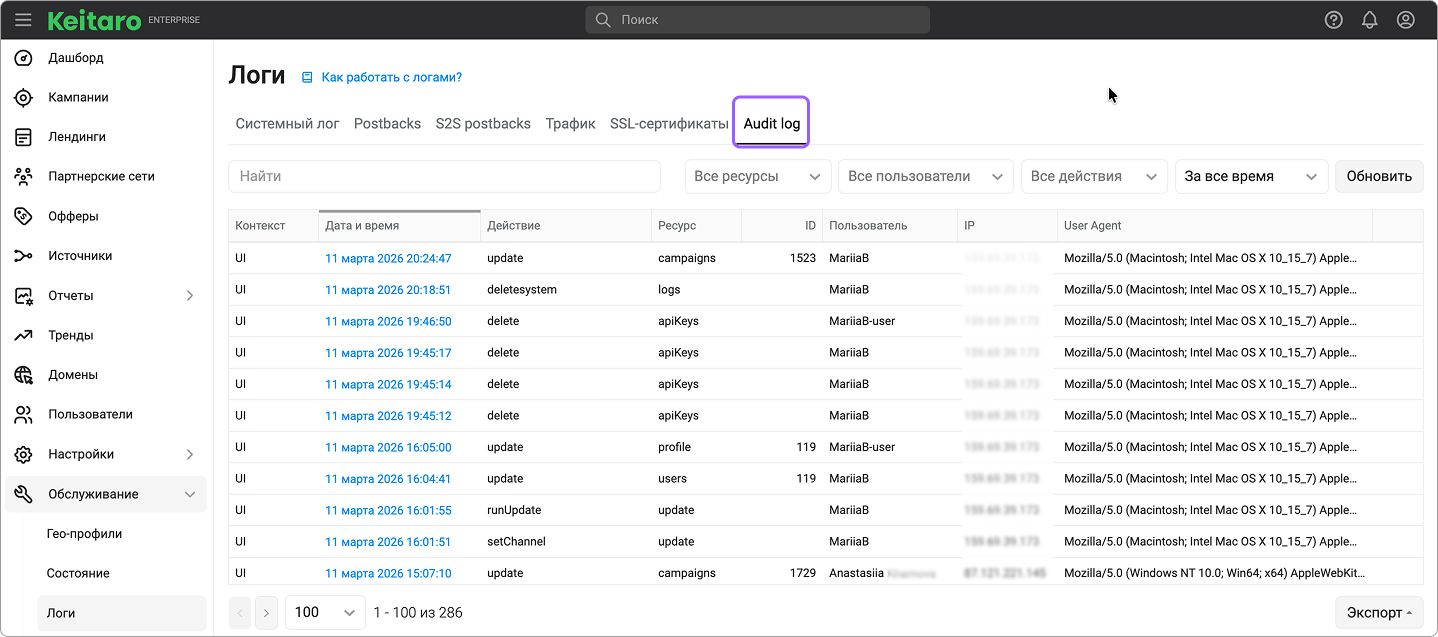Screen dimensions: 1438x637
Task: Open Домены via its globe icon
Action: [x=24, y=375]
